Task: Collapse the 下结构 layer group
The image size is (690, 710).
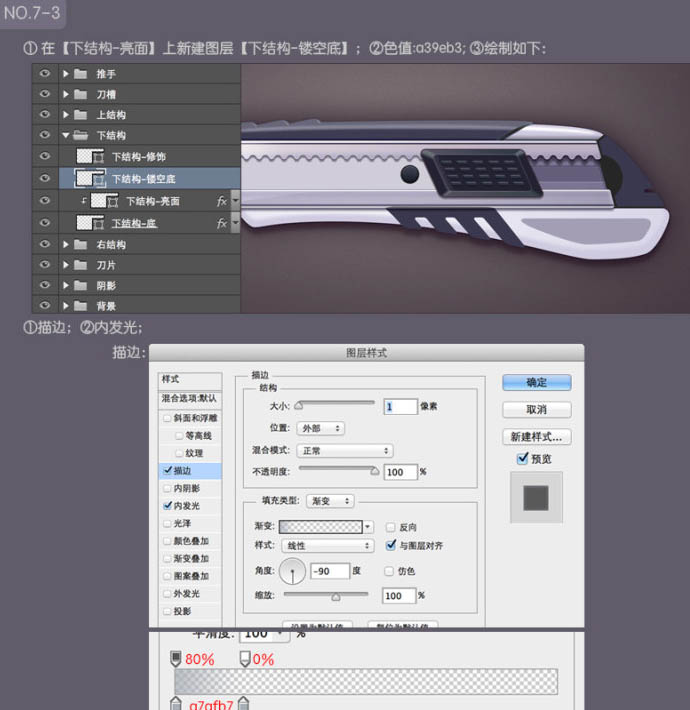Action: (66, 135)
